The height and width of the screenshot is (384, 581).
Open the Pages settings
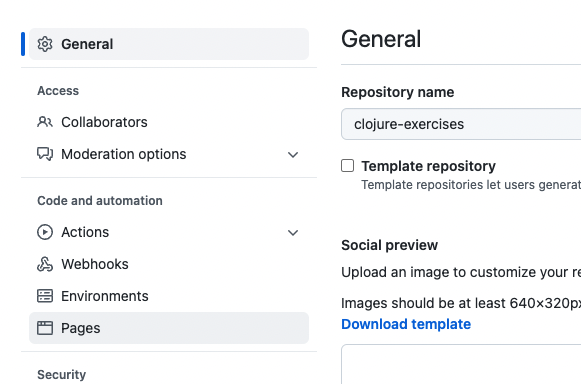pyautogui.click(x=169, y=328)
